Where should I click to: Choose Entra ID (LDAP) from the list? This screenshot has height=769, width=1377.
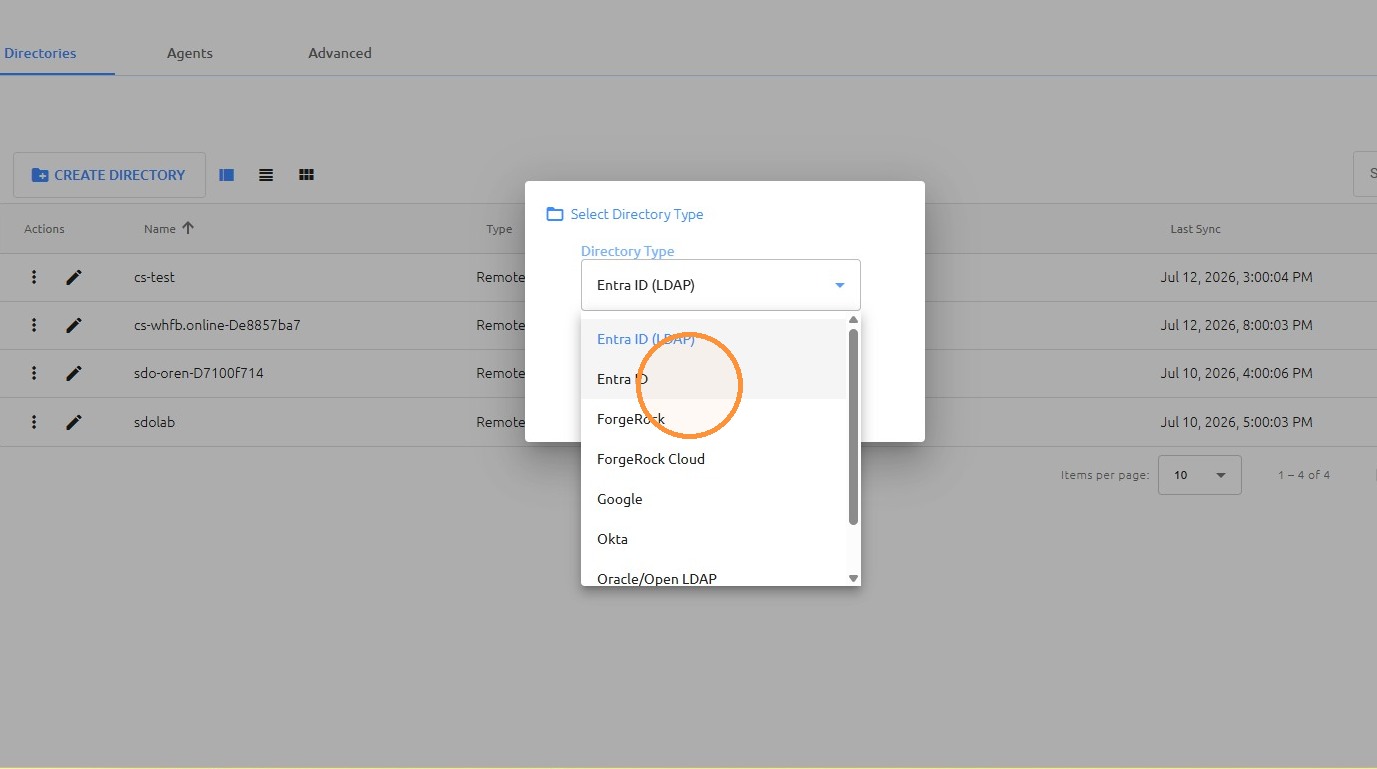click(x=714, y=339)
